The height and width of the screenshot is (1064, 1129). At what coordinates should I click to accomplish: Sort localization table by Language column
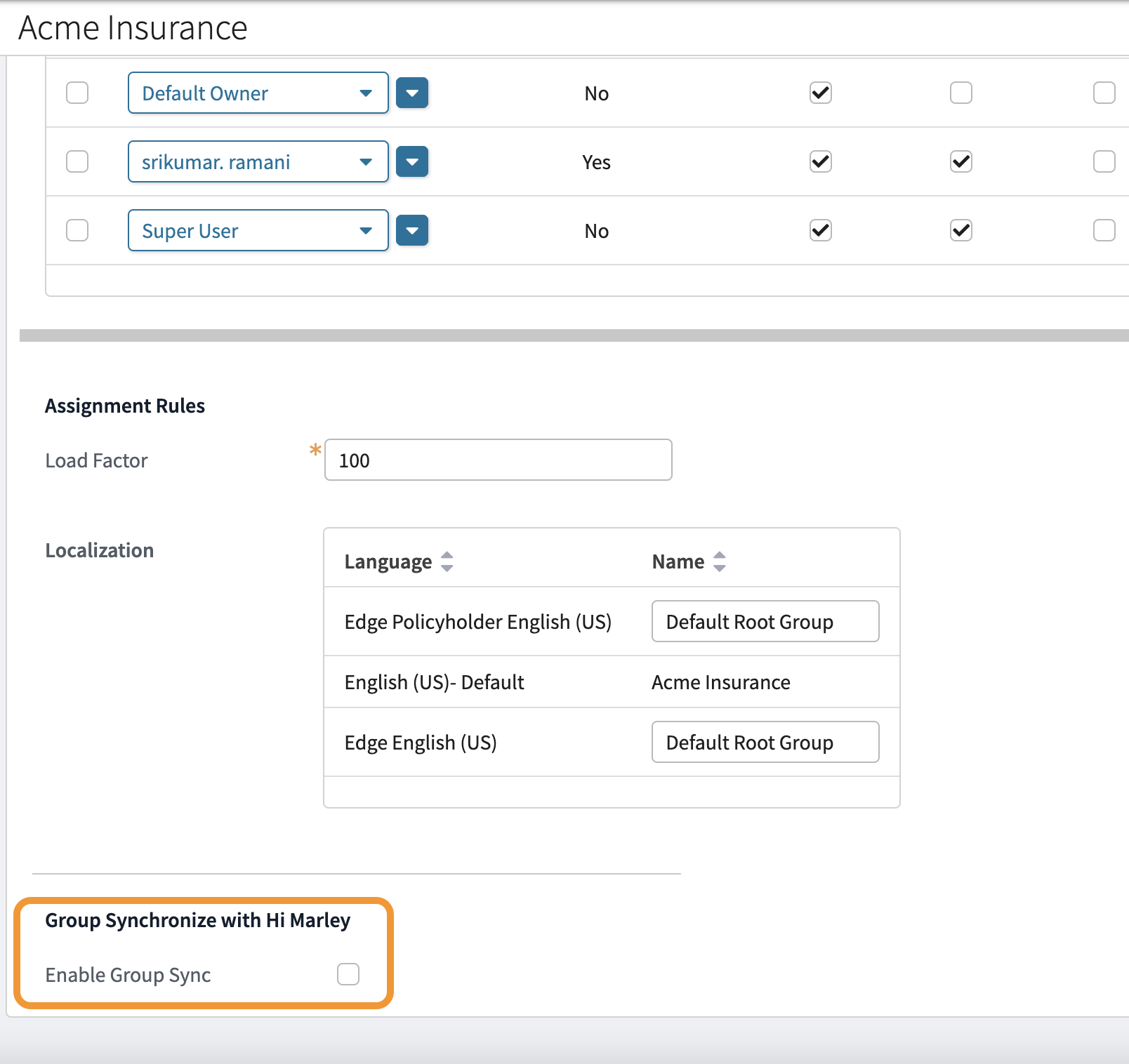(x=447, y=561)
